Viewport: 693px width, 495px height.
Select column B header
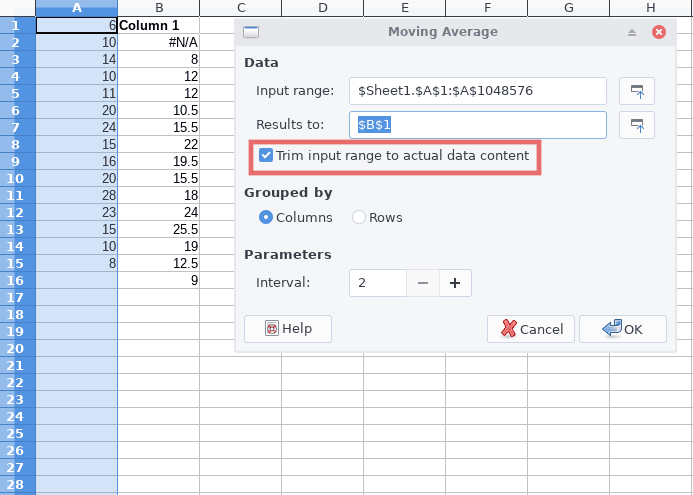(159, 8)
